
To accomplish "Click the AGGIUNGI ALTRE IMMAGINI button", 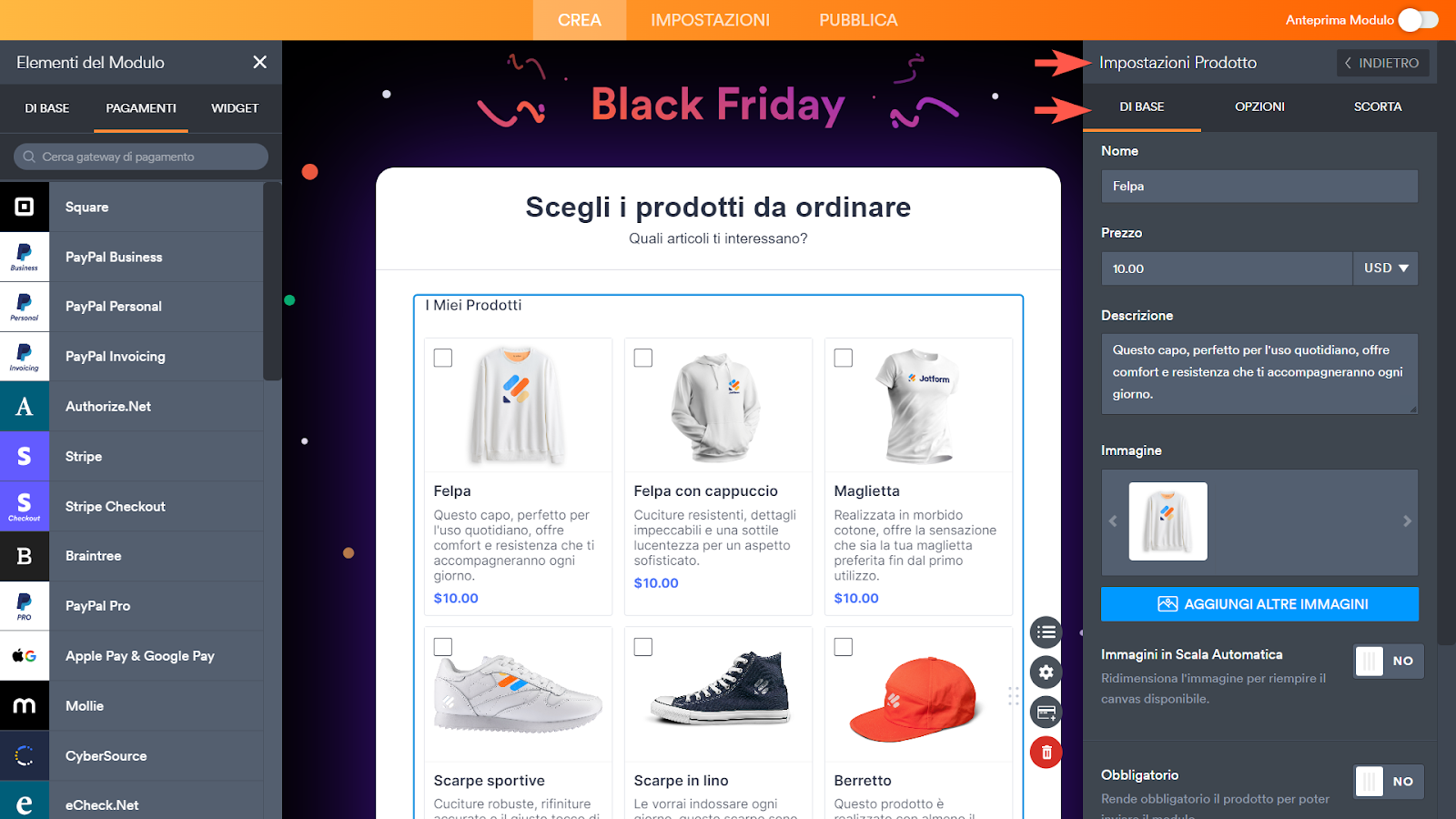I will point(1259,604).
